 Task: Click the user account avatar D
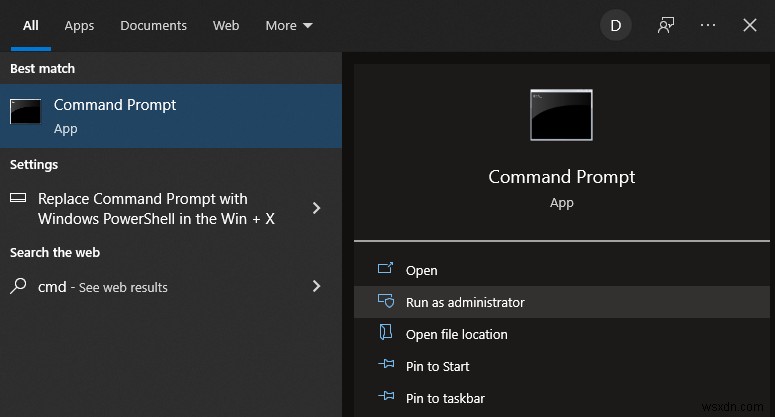pos(615,26)
